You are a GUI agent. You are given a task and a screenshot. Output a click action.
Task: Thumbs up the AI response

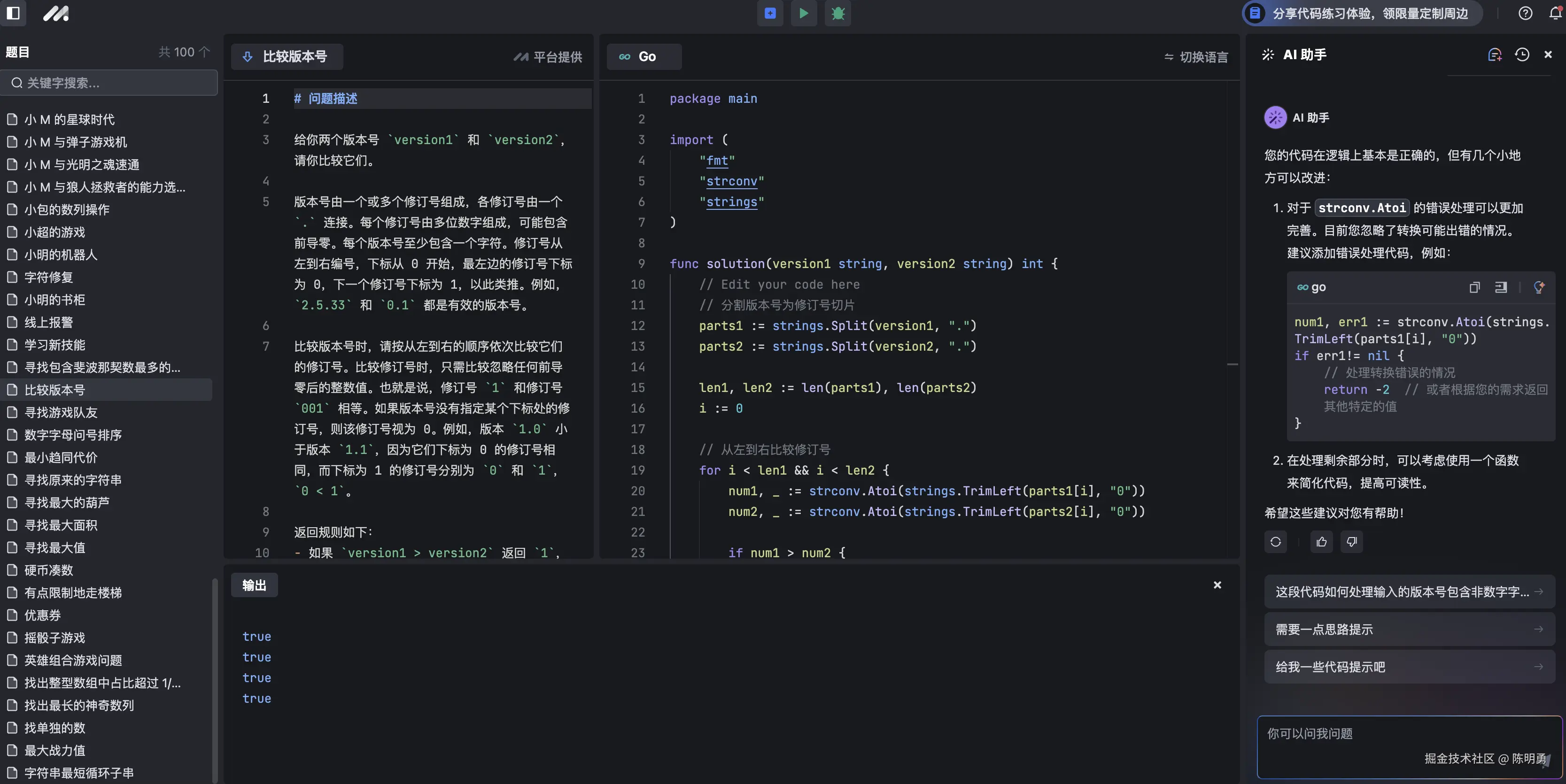point(1321,541)
